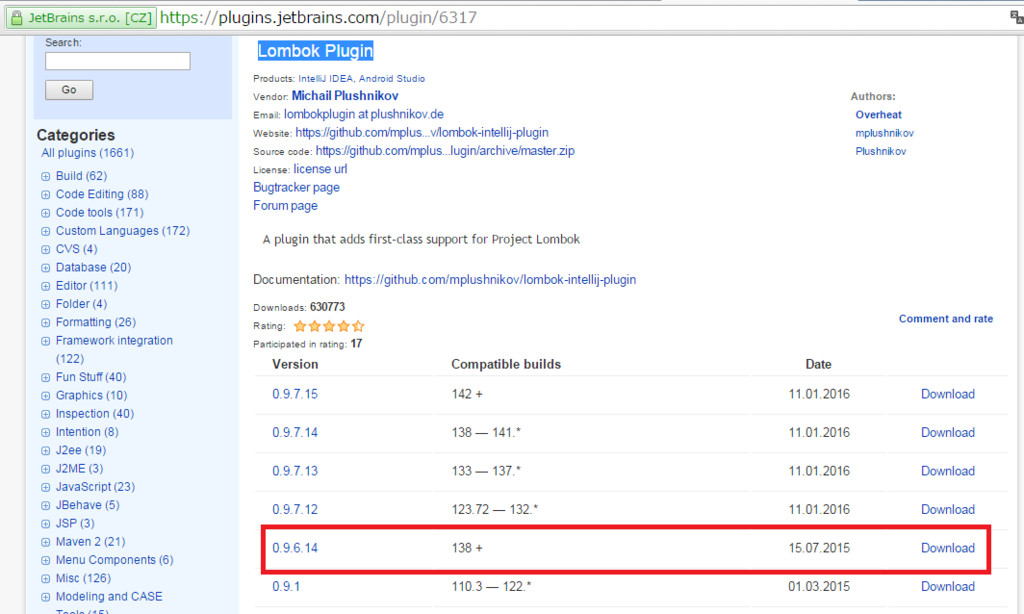This screenshot has width=1024, height=614.
Task: Expand the Code tools category node
Action: pos(46,213)
